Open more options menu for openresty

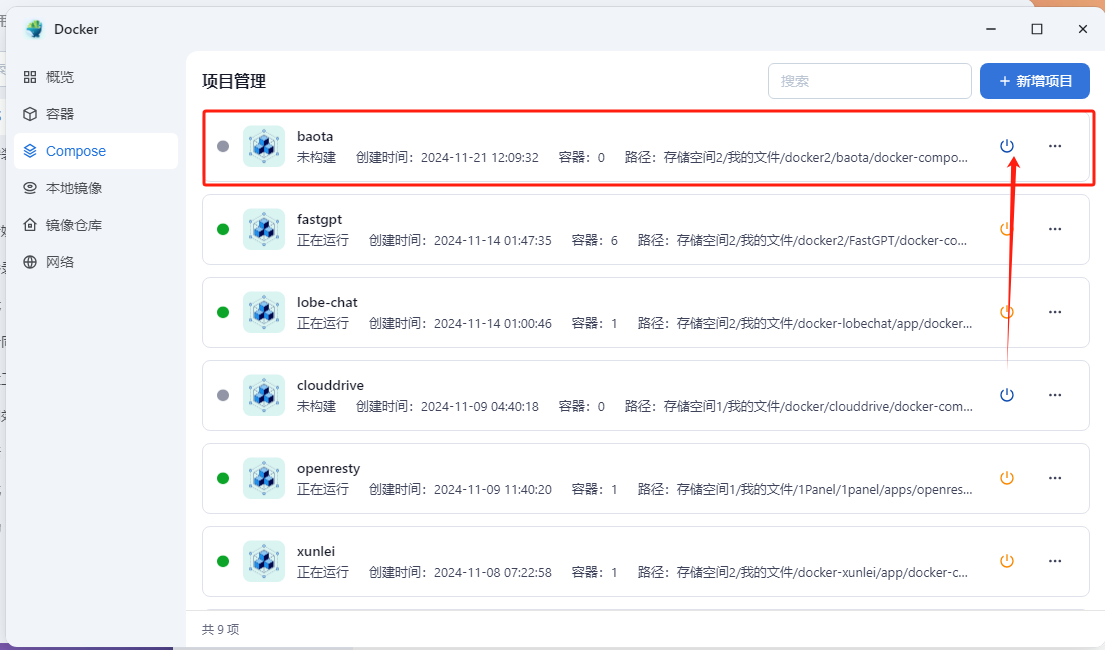tap(1054, 478)
